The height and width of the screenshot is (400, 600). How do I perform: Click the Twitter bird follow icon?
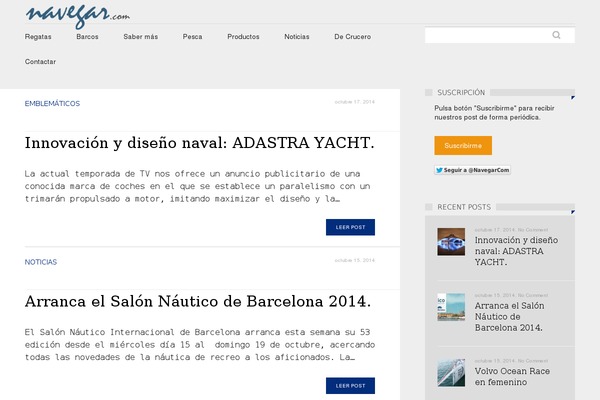pos(439,170)
